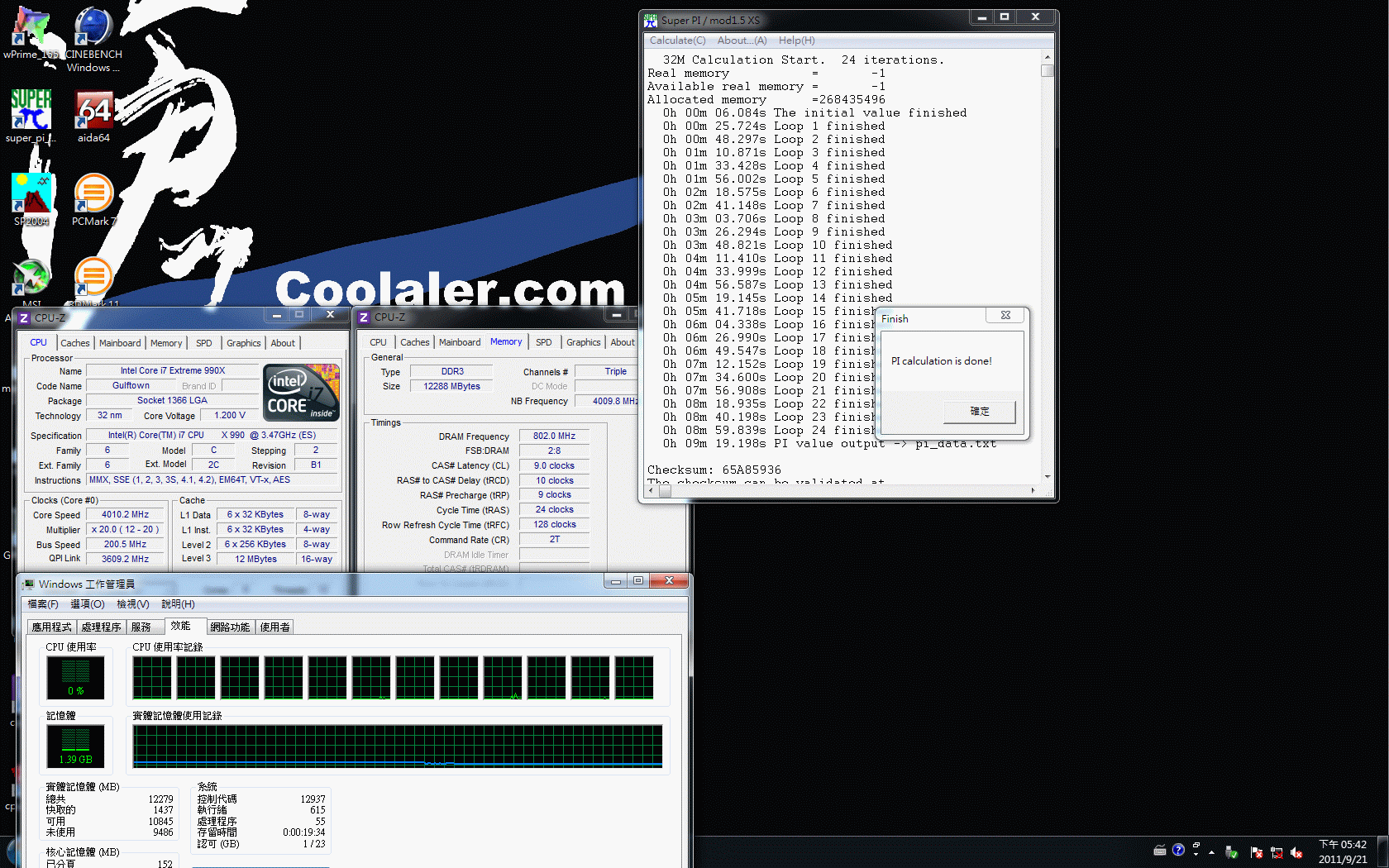Switch to 處理程序 tab in Task Manager

point(101,627)
